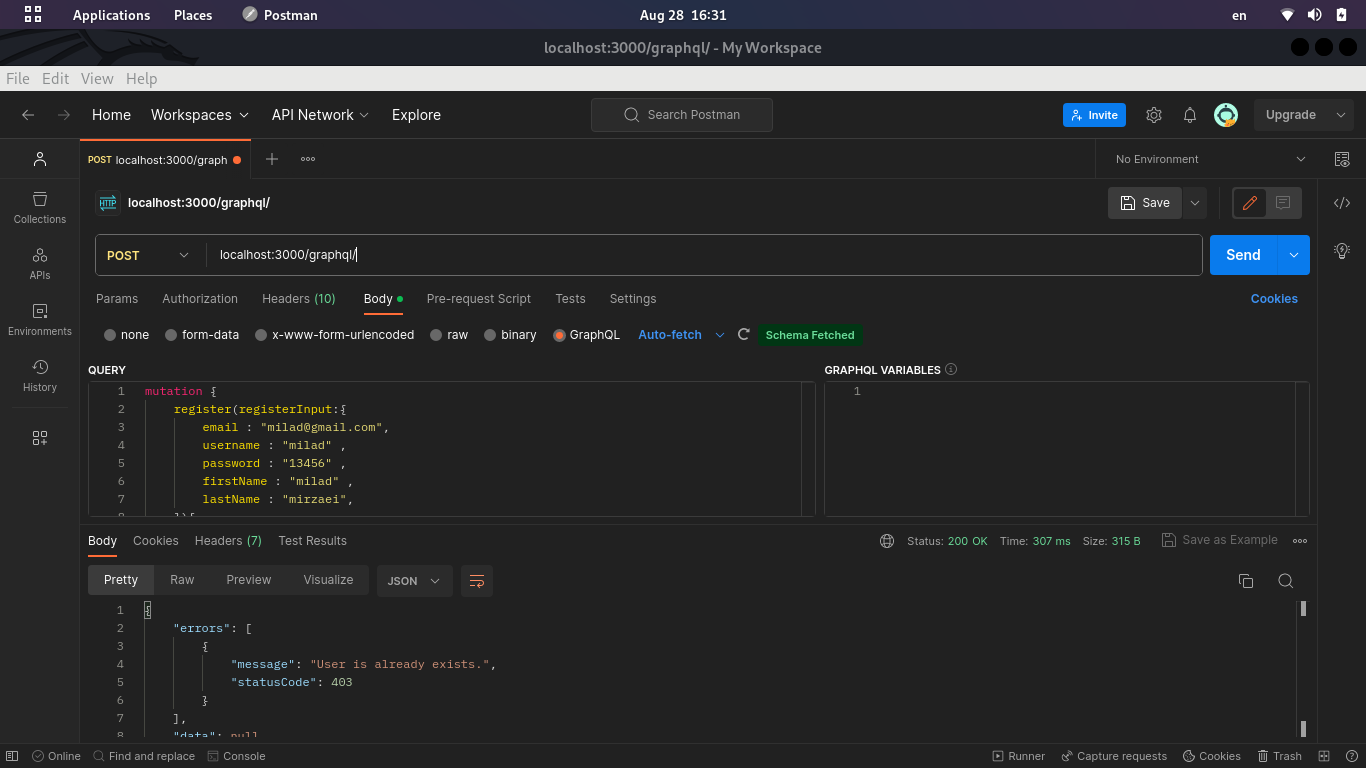
Task: Open Postman settings gear icon
Action: (1154, 115)
